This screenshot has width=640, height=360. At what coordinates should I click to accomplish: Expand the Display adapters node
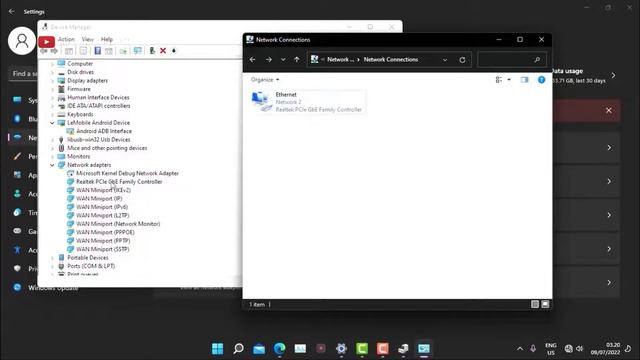pos(52,81)
